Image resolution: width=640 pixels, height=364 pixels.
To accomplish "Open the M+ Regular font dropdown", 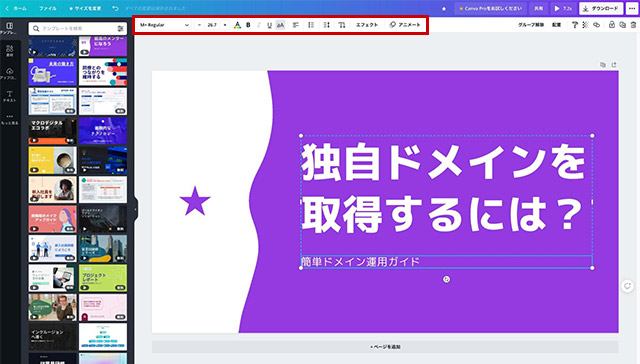I will click(x=164, y=25).
